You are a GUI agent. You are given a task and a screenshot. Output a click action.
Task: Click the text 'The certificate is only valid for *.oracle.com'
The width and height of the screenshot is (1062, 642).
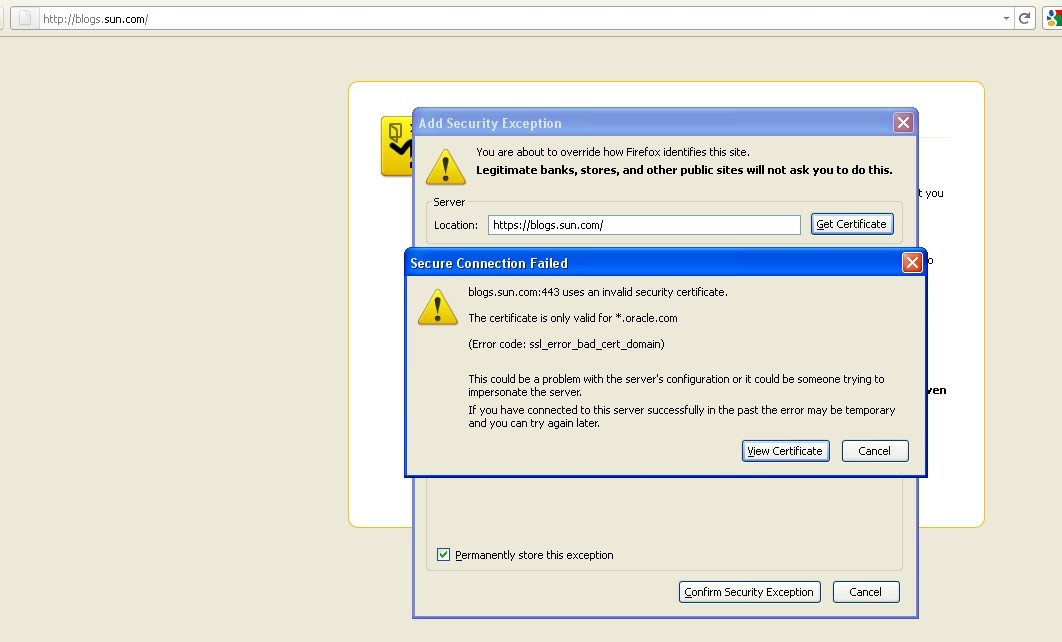coord(573,318)
